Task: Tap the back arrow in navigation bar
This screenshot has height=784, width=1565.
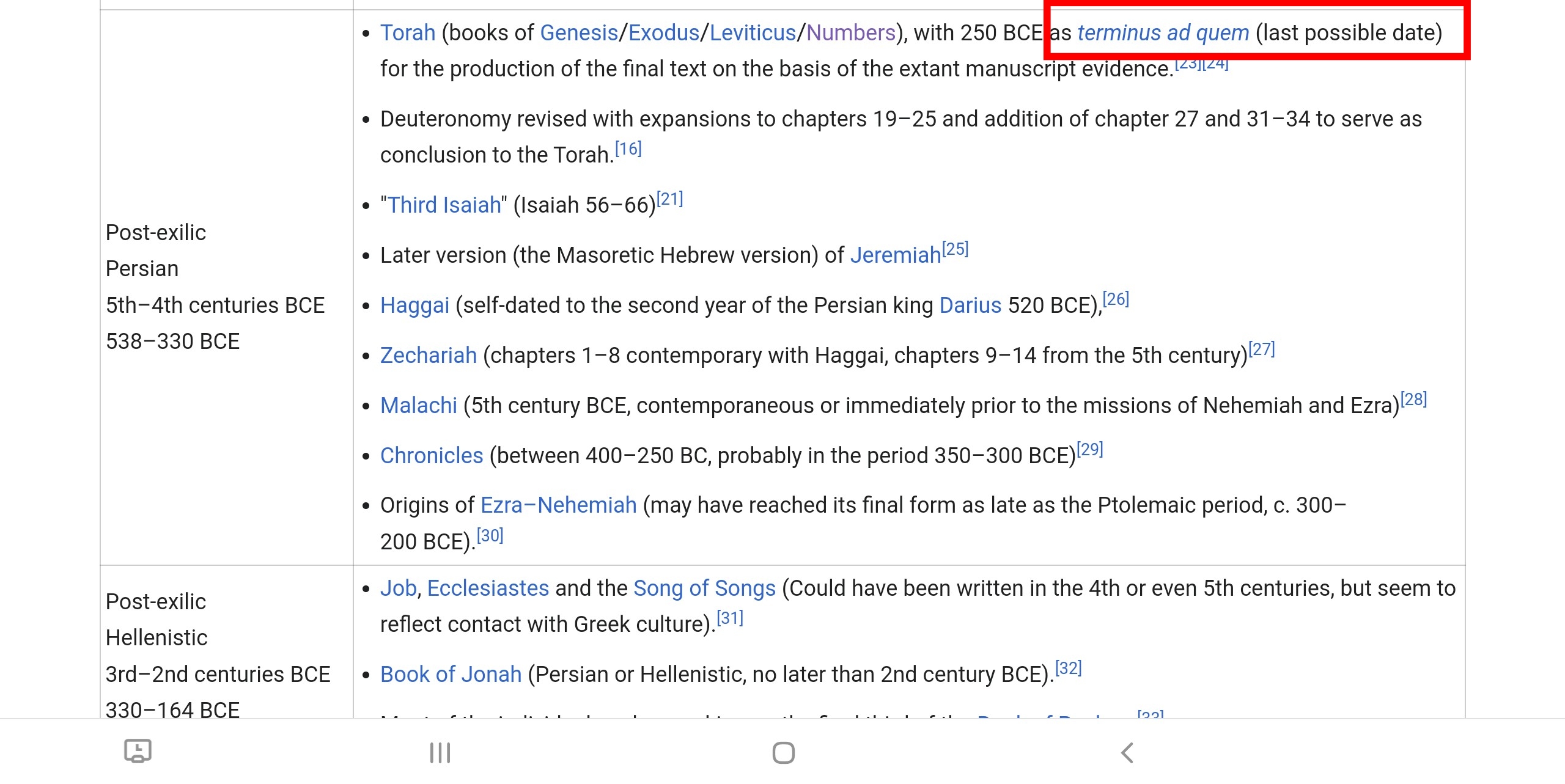Action: coord(1127,752)
